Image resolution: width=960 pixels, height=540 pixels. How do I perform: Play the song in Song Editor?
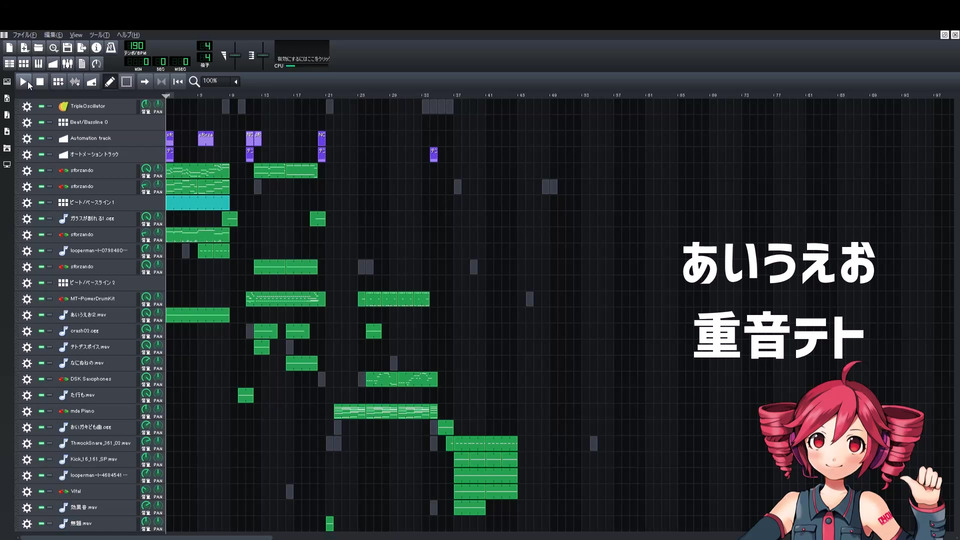[x=23, y=81]
